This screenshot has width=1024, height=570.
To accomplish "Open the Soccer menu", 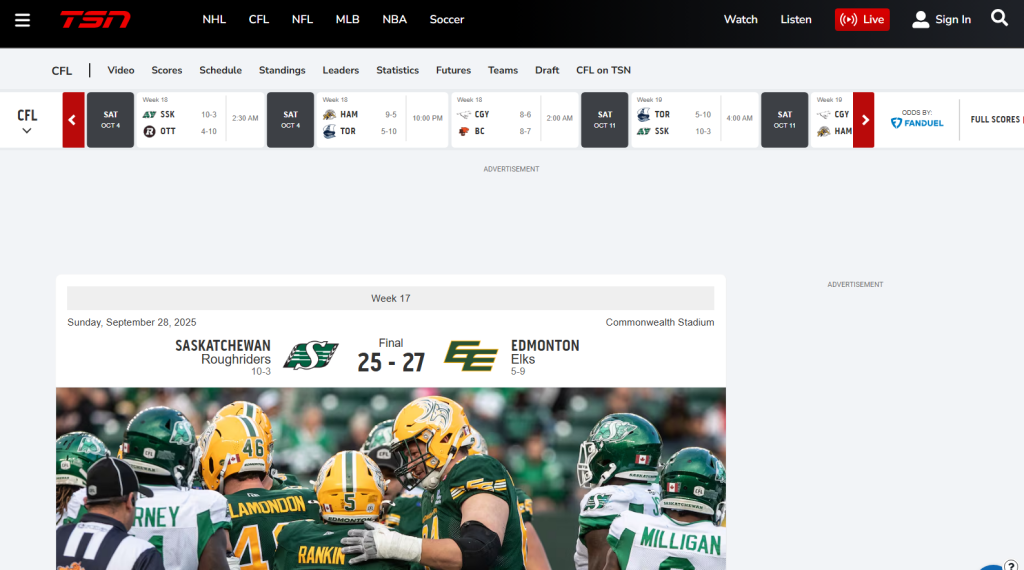I will [x=447, y=20].
